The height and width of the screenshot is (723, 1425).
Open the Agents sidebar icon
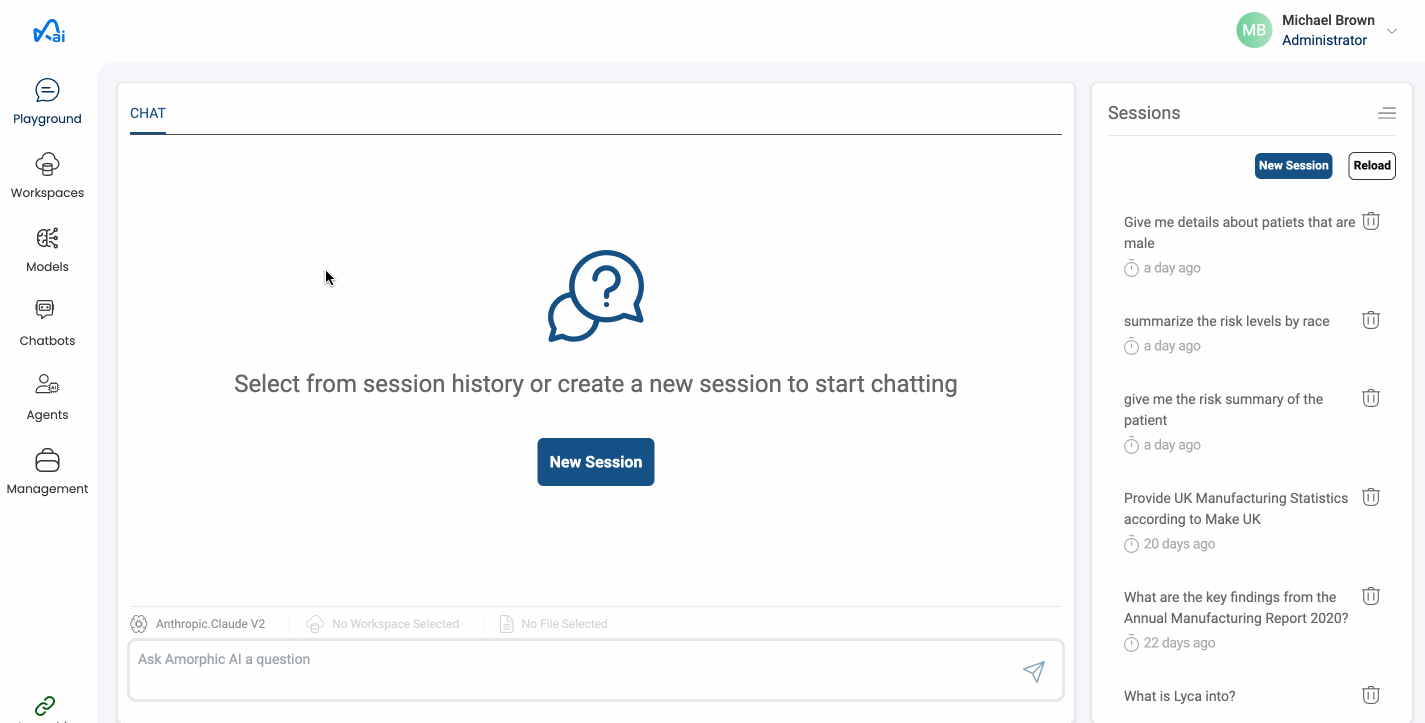[x=47, y=385]
